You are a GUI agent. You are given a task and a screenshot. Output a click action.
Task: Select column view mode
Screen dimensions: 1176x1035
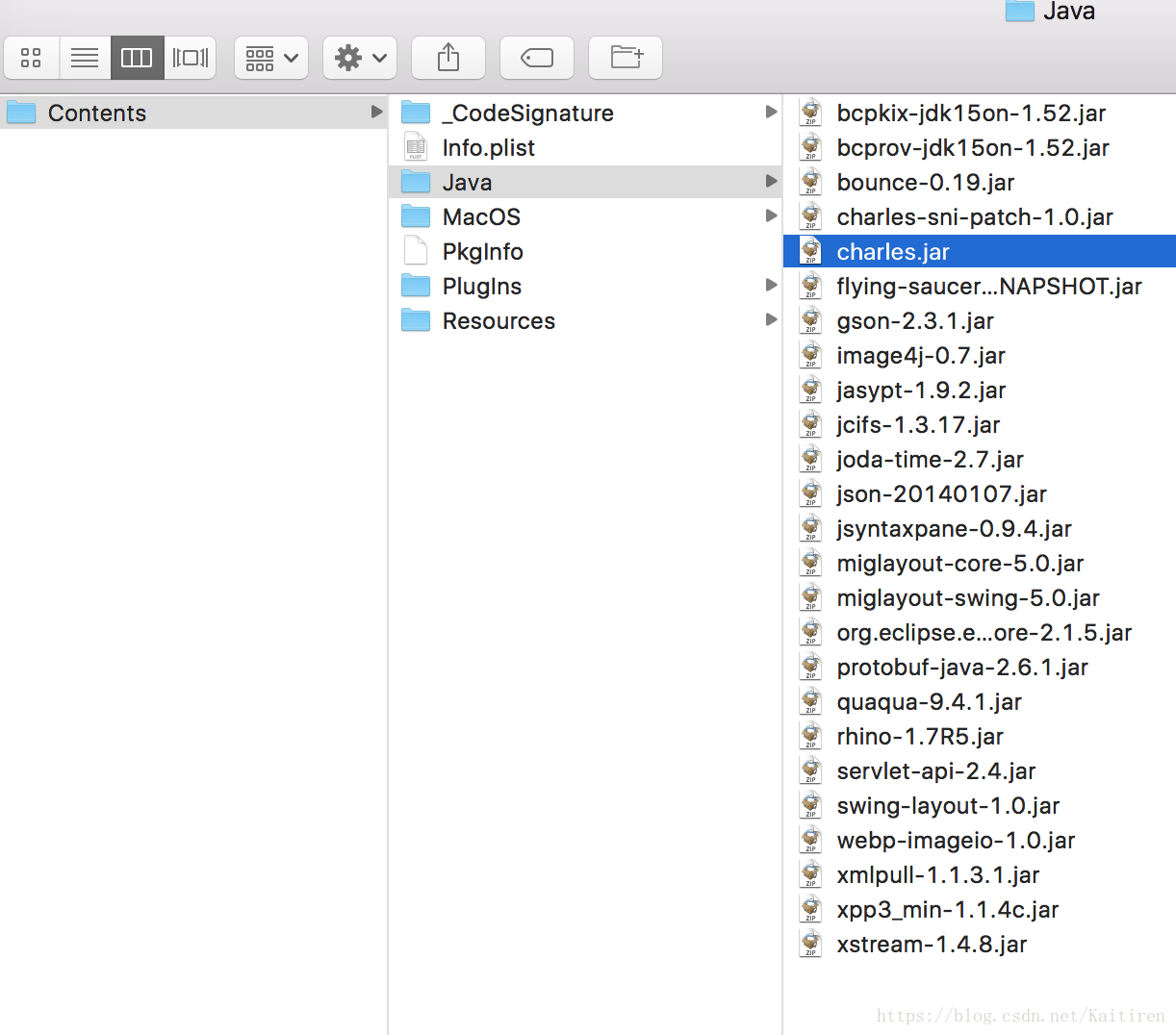137,58
